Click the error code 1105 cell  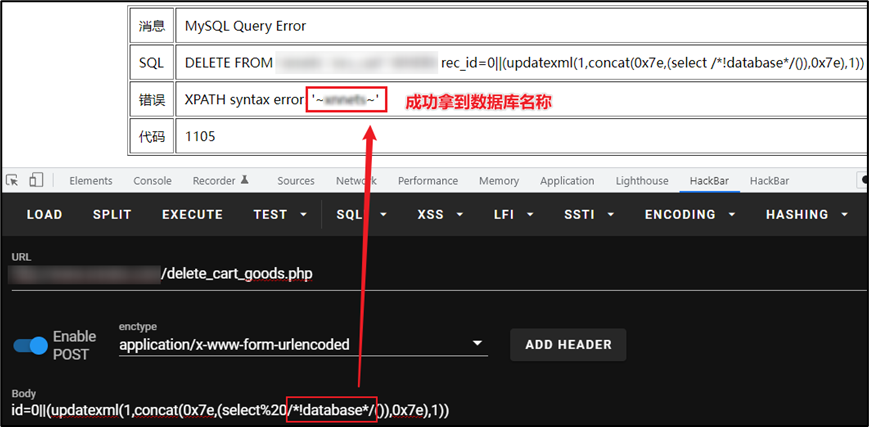(x=522, y=136)
